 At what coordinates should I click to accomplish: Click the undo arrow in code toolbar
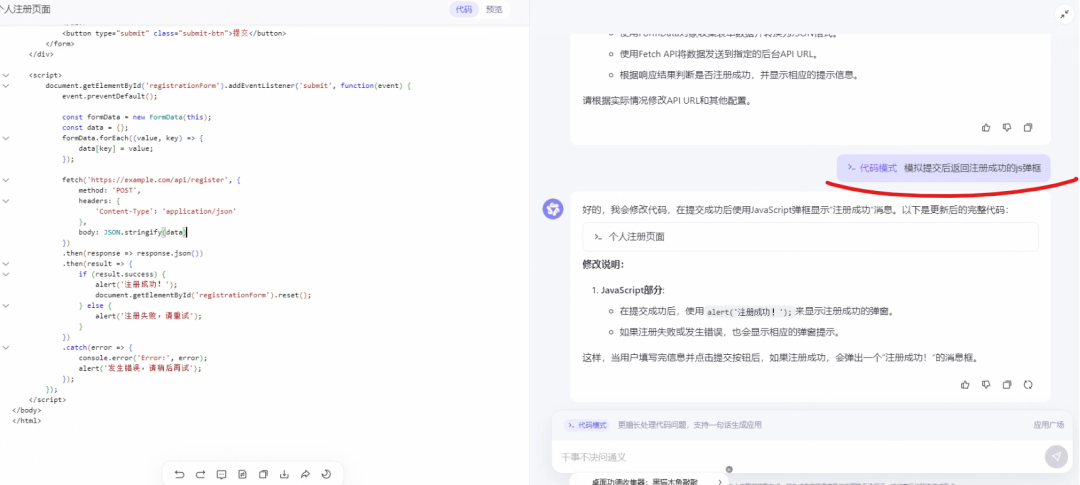(x=180, y=474)
